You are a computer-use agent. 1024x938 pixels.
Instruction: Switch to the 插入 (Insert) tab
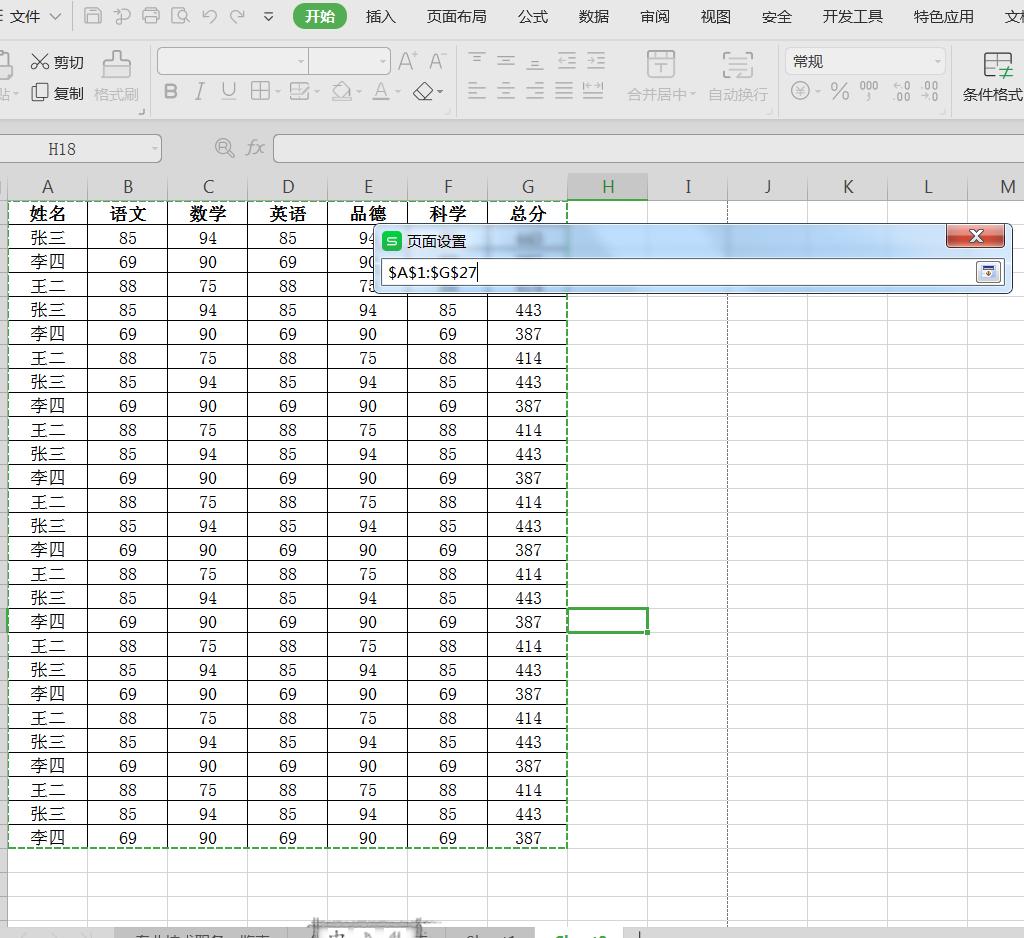[x=380, y=17]
